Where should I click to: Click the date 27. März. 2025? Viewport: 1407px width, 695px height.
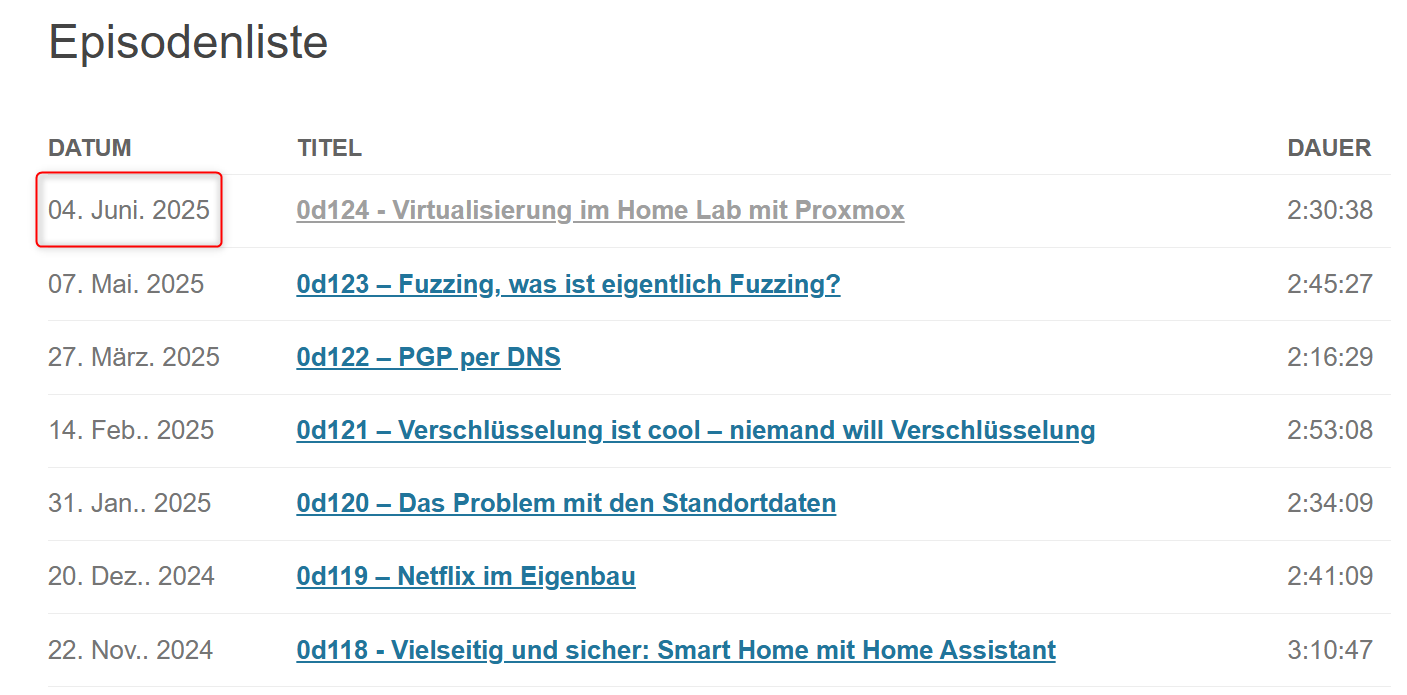click(x=134, y=357)
